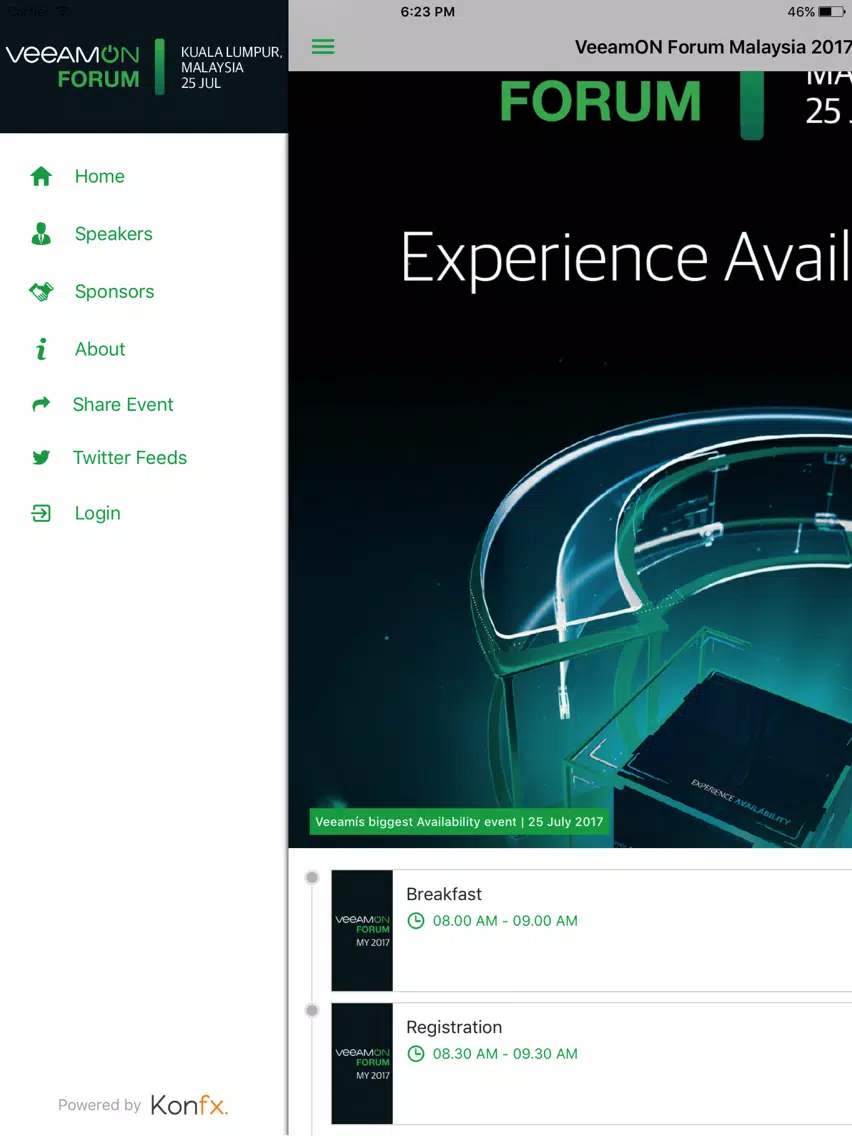Screen dimensions: 852x1136
Task: Open the Konfx link in the footer
Action: click(189, 1105)
